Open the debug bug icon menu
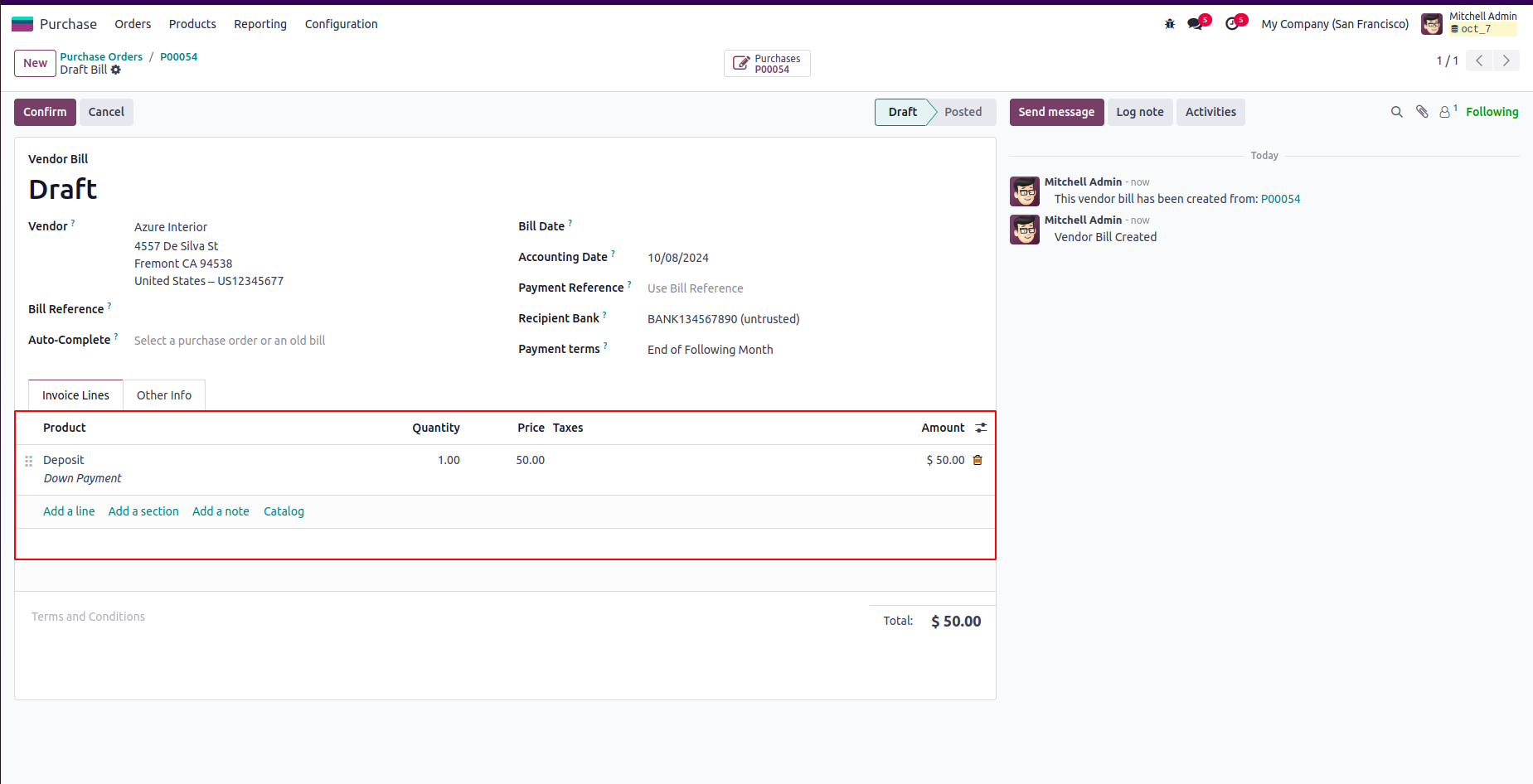The image size is (1533, 784). pos(1170,24)
